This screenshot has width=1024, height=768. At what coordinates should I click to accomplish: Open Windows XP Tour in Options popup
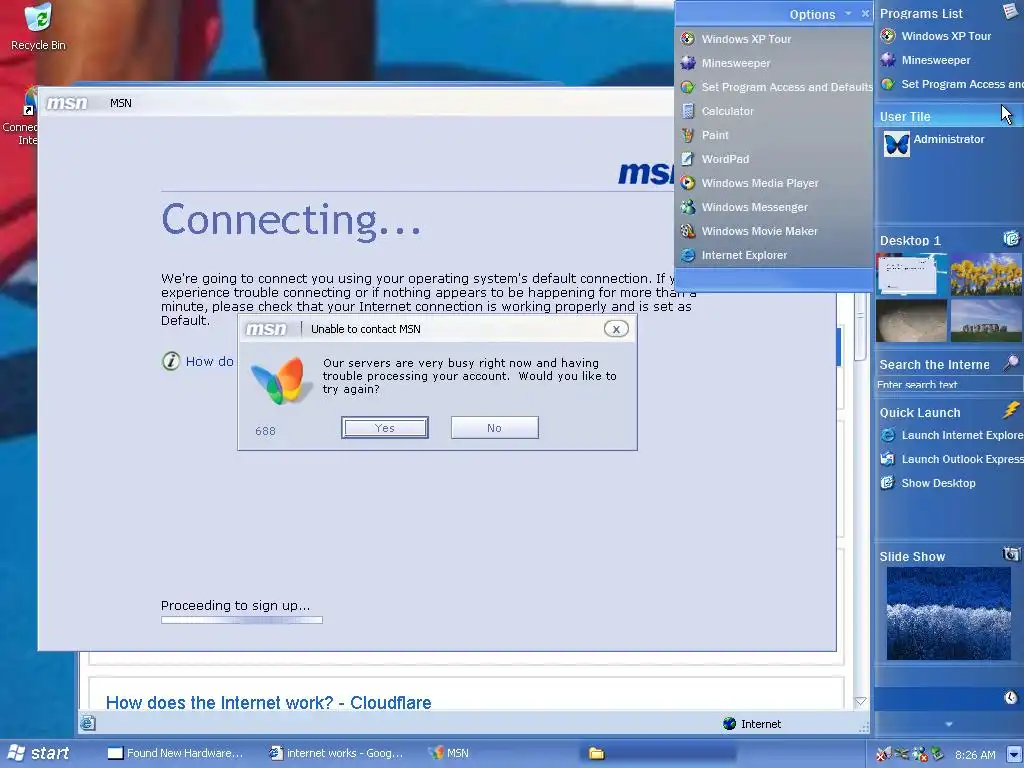[774, 39]
